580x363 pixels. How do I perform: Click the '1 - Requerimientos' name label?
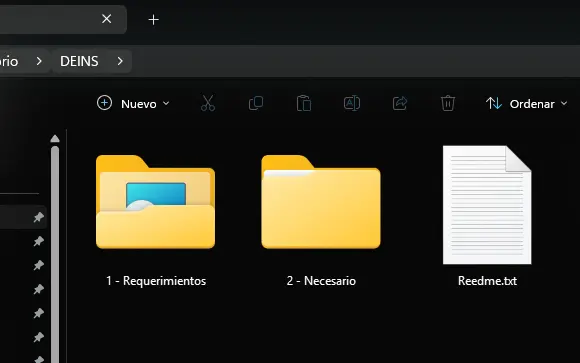[156, 281]
